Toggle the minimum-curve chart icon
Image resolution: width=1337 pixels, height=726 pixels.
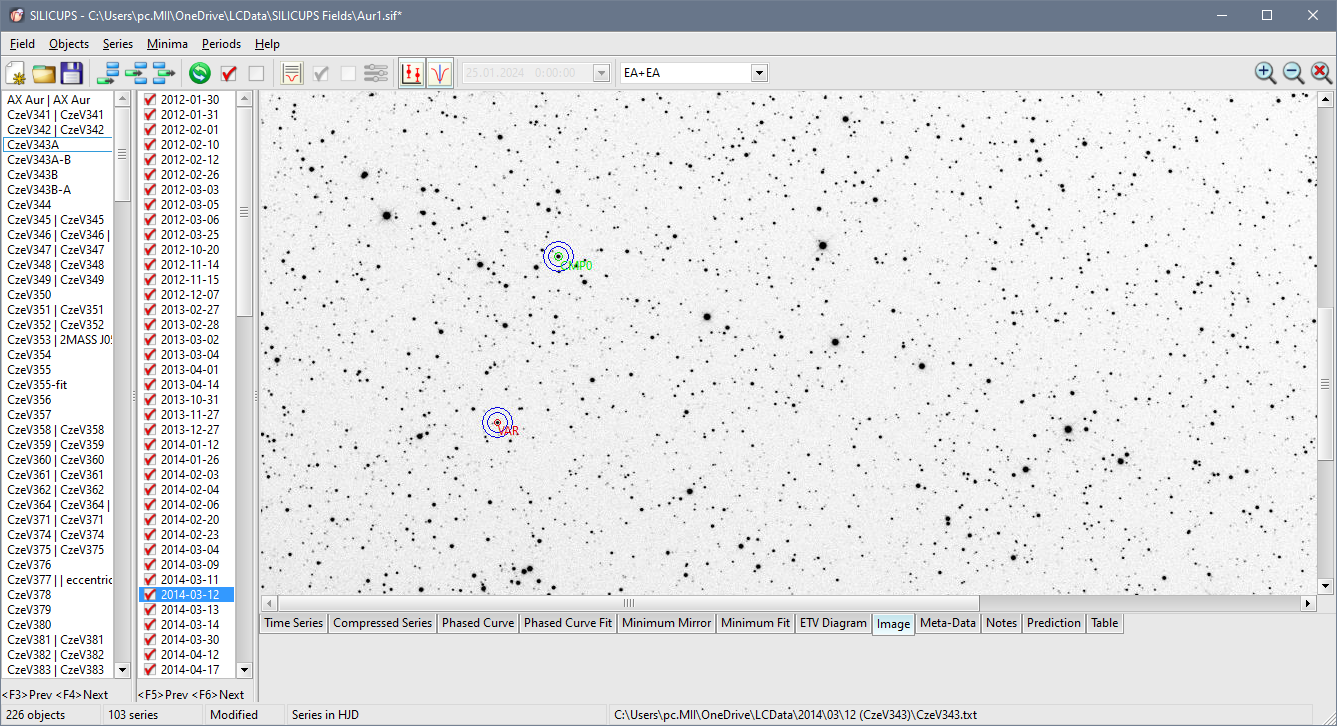coord(439,73)
